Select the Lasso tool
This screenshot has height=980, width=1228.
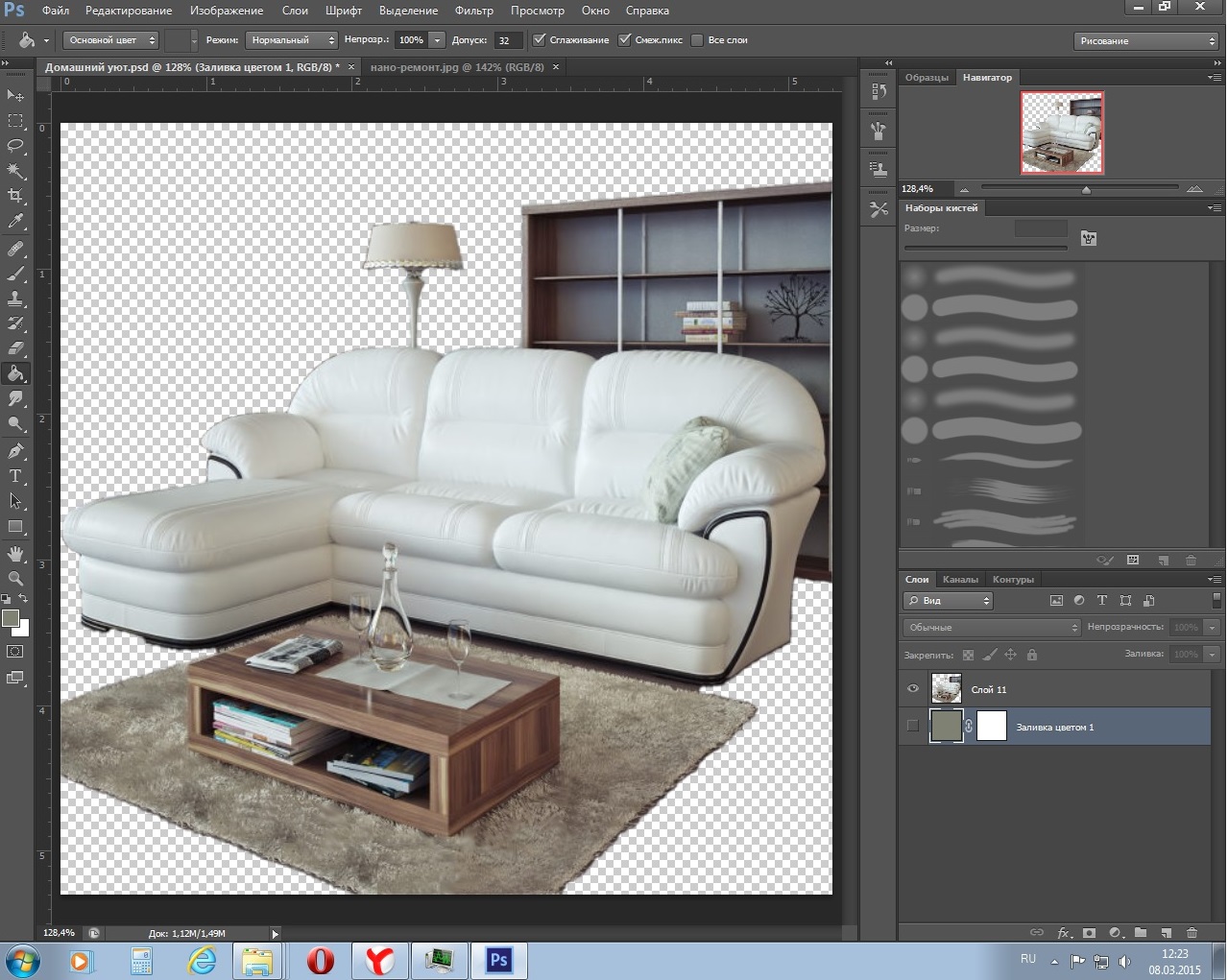(x=15, y=146)
